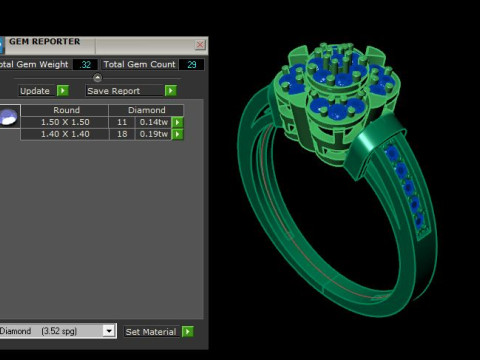Click the blue icon left of the Gem Reporter title
The image size is (480, 360).
pos(1,45)
